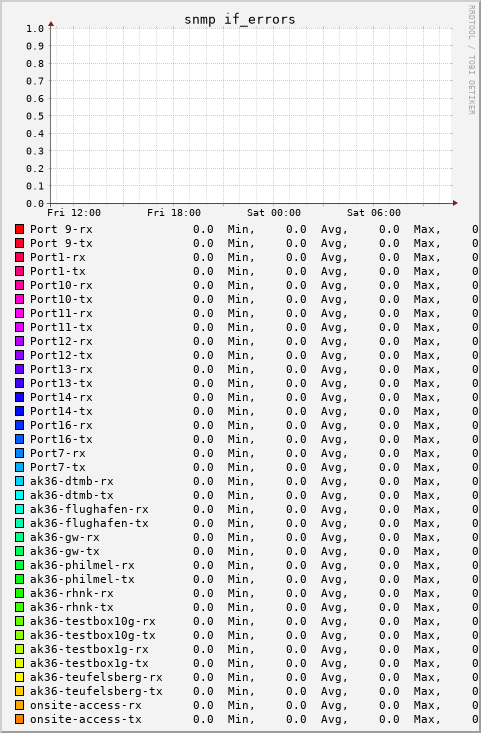
Task: Select the 'Port13-tx' legend label
Action: coord(61,383)
